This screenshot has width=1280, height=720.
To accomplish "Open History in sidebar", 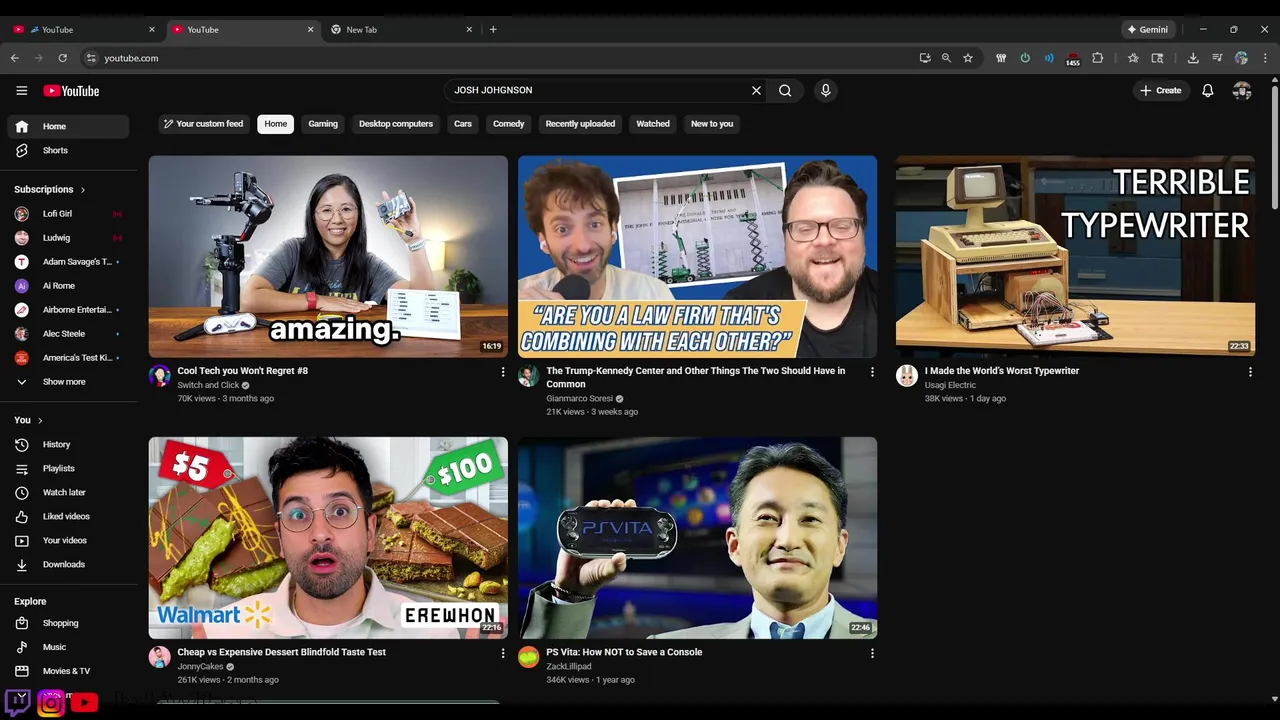I will coord(68,444).
